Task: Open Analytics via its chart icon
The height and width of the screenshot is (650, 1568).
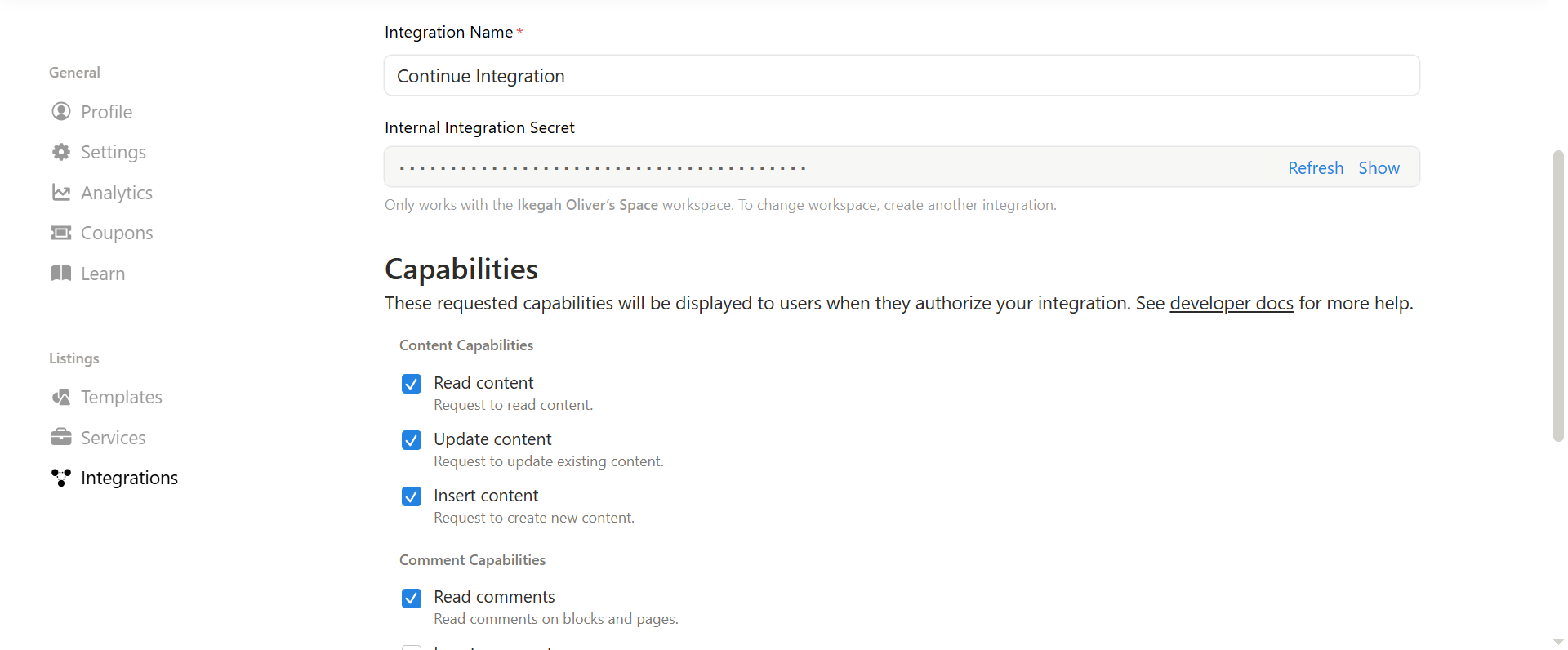Action: tap(61, 193)
